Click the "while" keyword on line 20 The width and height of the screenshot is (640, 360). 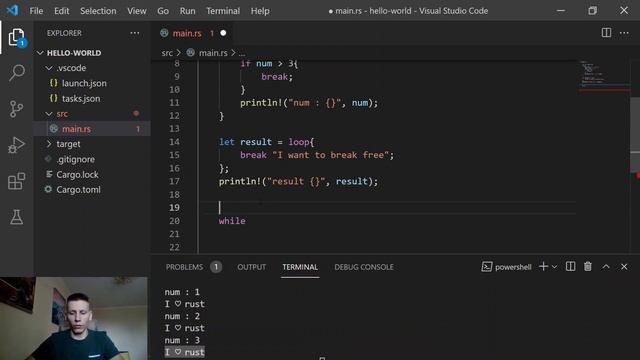pos(232,221)
